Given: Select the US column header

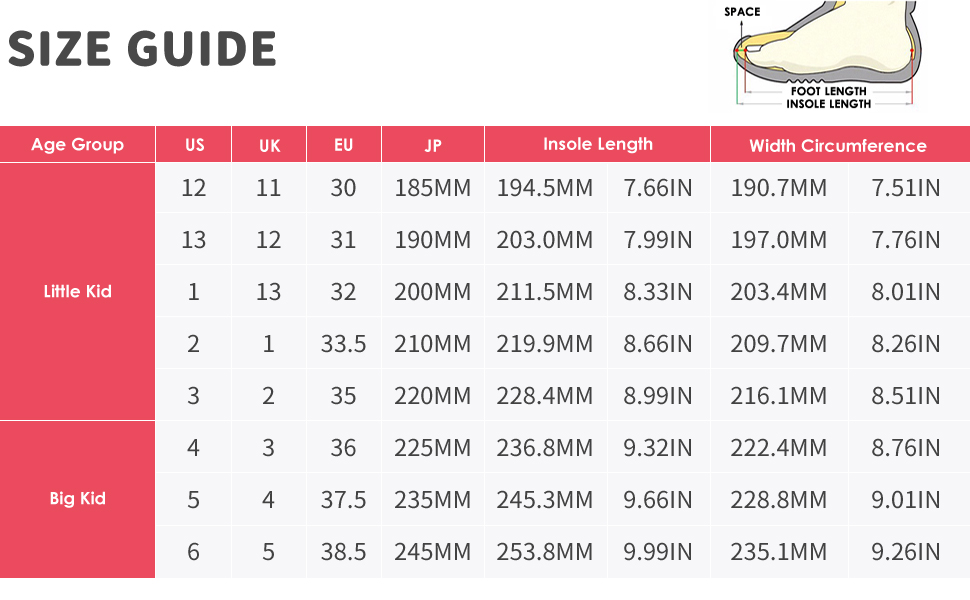Looking at the screenshot, I should (x=194, y=145).
